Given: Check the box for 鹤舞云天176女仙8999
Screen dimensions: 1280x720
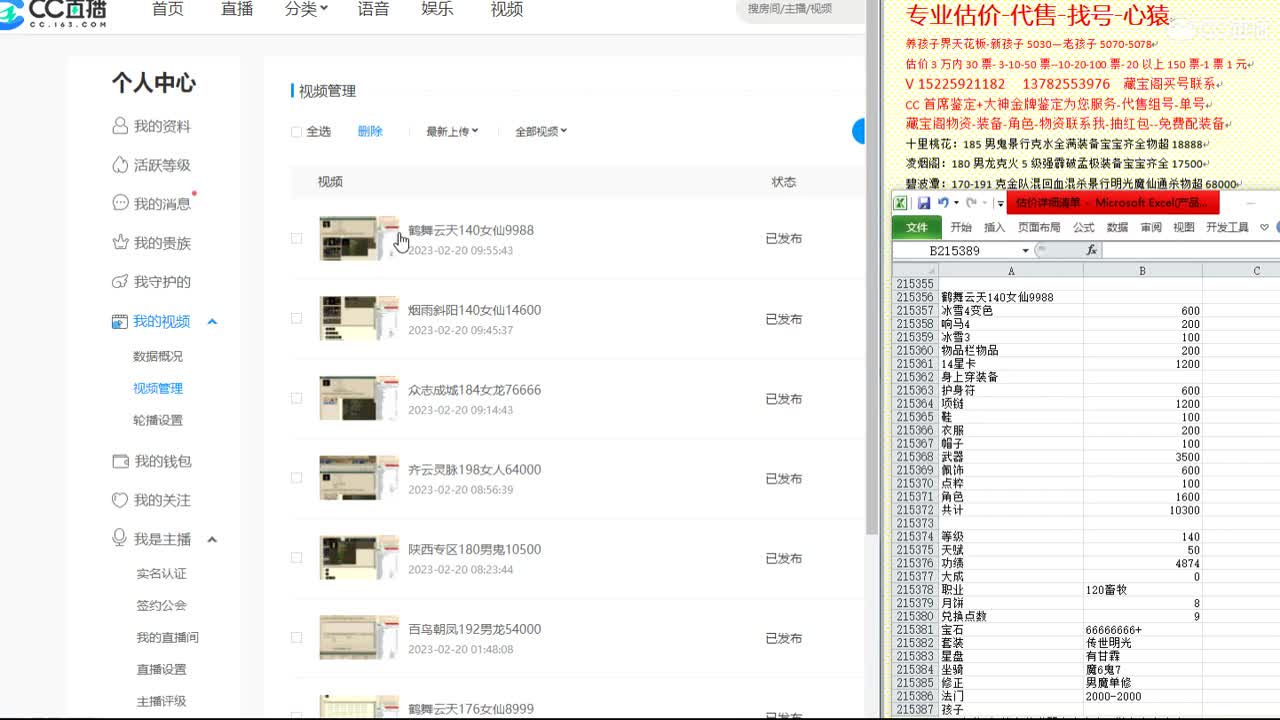Looking at the screenshot, I should click(296, 716).
